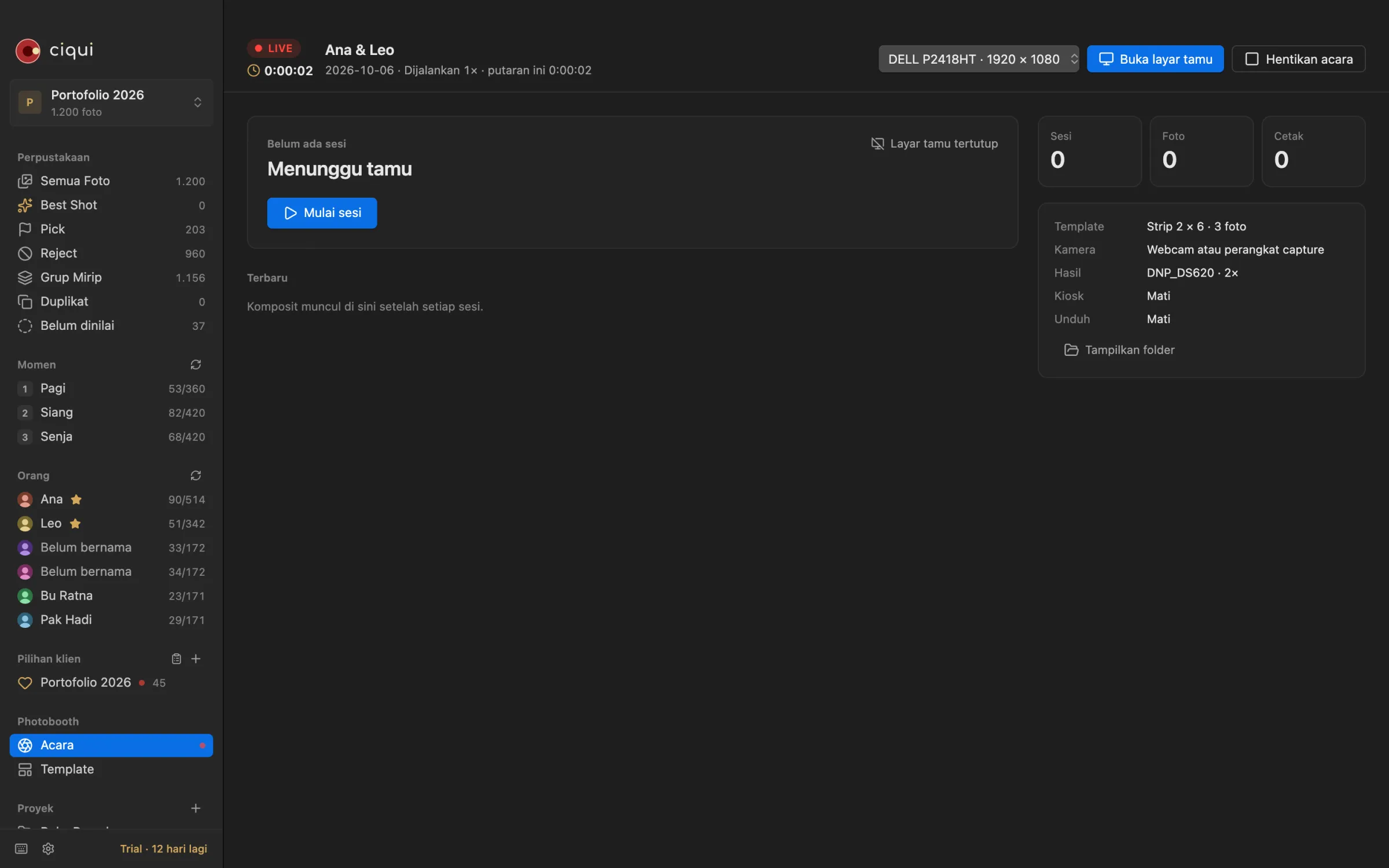The width and height of the screenshot is (1389, 868).
Task: Click the Best Shot sparkle icon
Action: [25, 205]
